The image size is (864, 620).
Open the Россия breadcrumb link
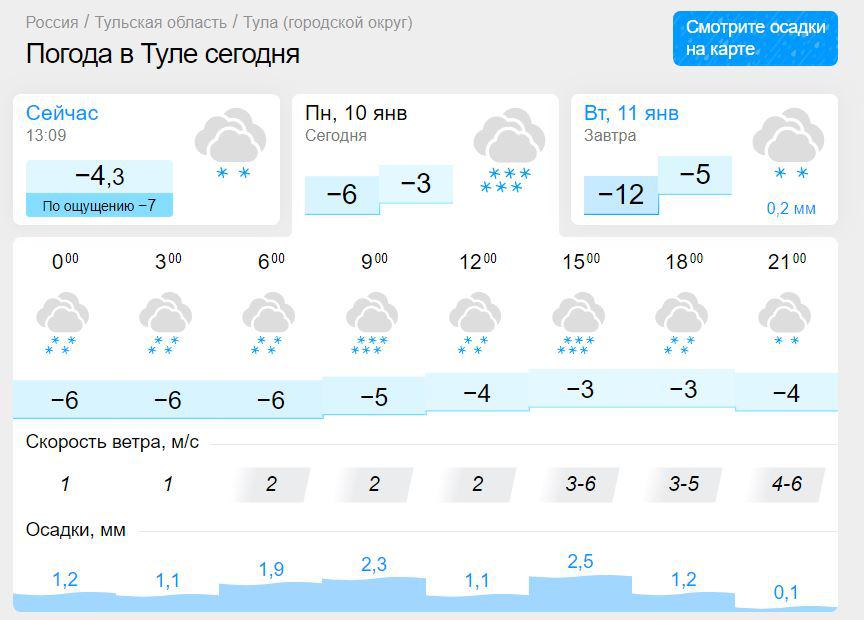(52, 23)
